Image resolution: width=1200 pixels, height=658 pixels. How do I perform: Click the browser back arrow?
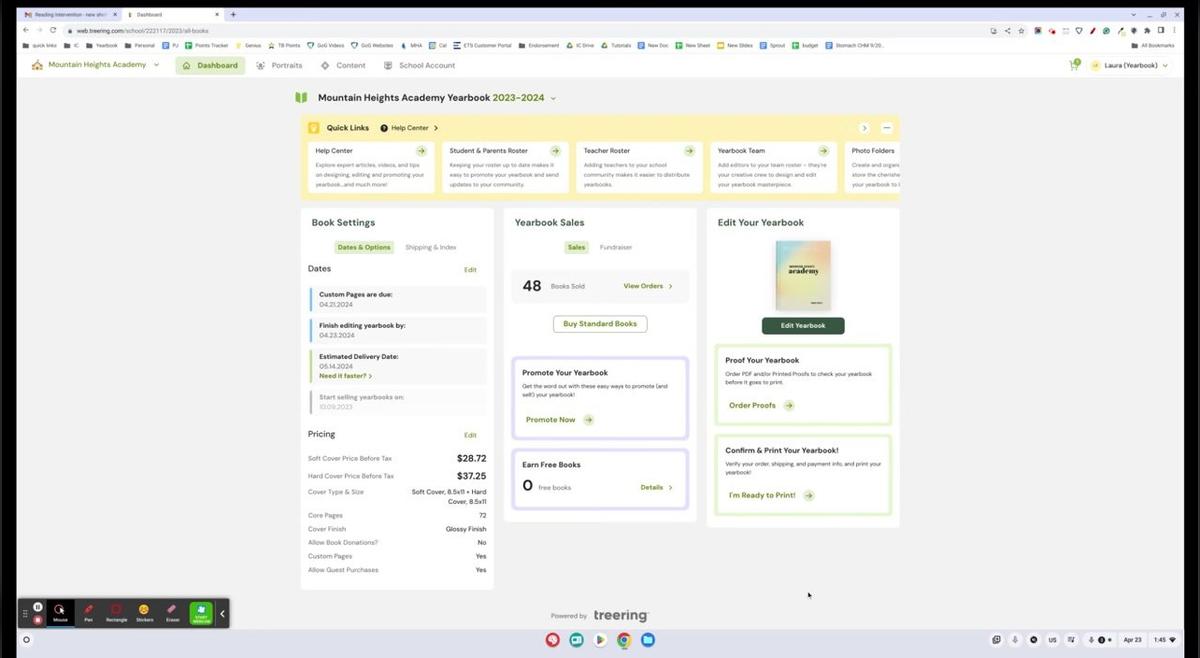[26, 30]
